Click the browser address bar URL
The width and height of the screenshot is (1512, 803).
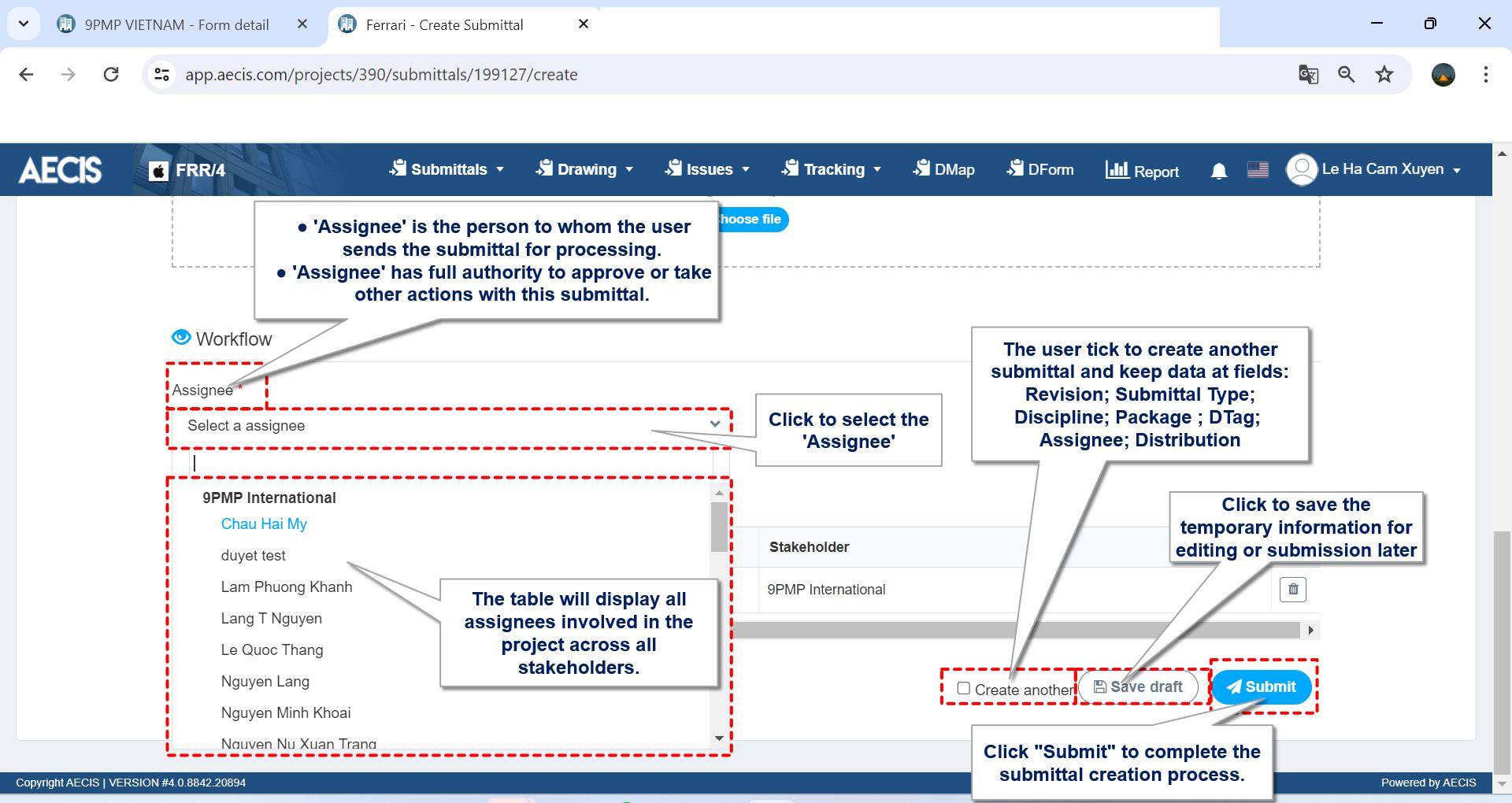tap(381, 75)
